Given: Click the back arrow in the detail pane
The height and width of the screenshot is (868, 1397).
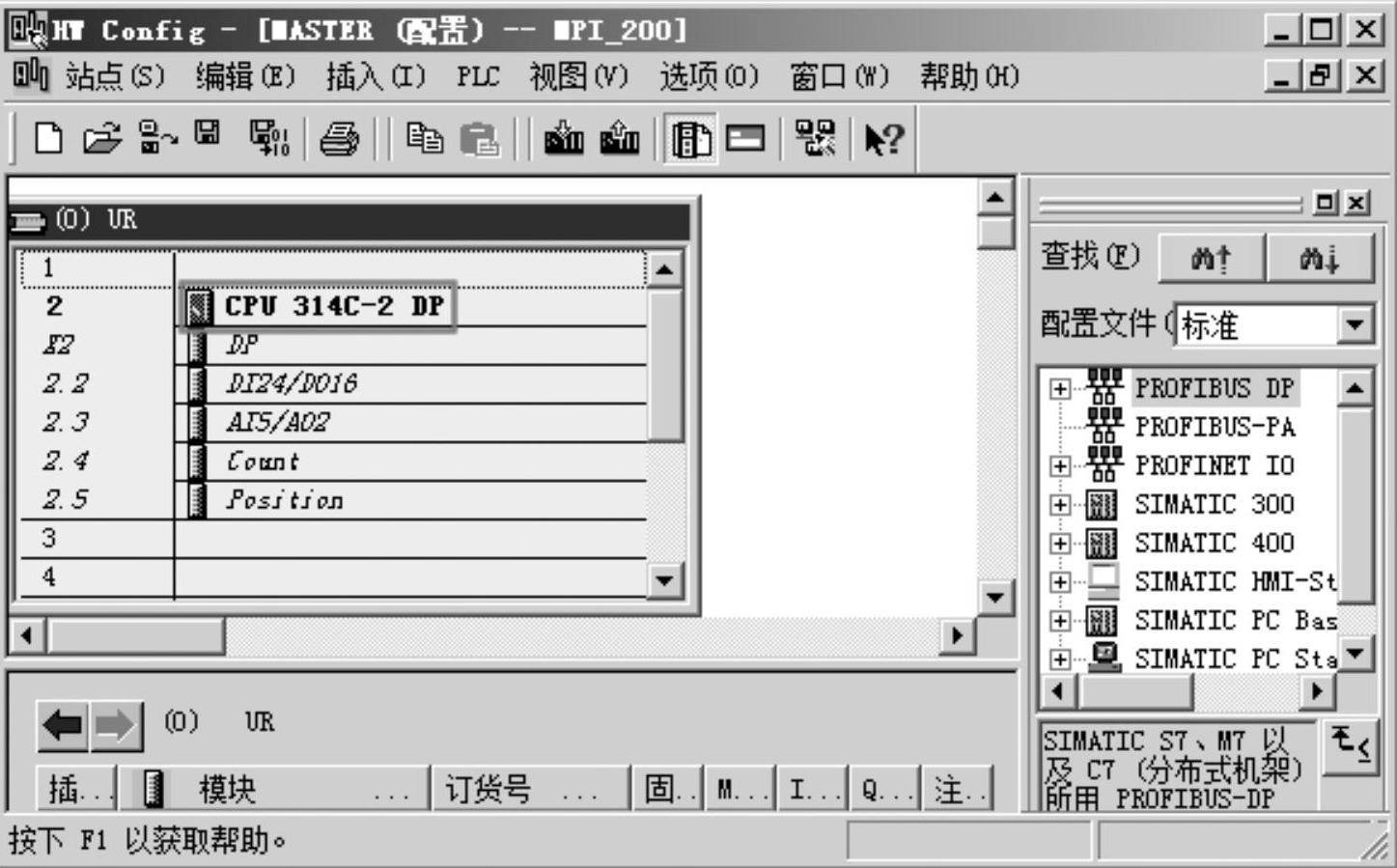Looking at the screenshot, I should pyautogui.click(x=64, y=726).
